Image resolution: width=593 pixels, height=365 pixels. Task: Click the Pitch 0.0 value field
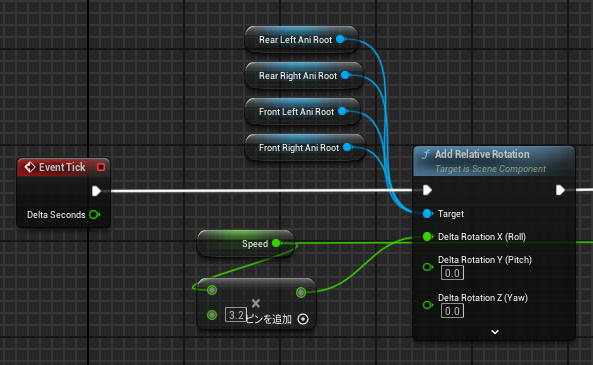pos(452,273)
